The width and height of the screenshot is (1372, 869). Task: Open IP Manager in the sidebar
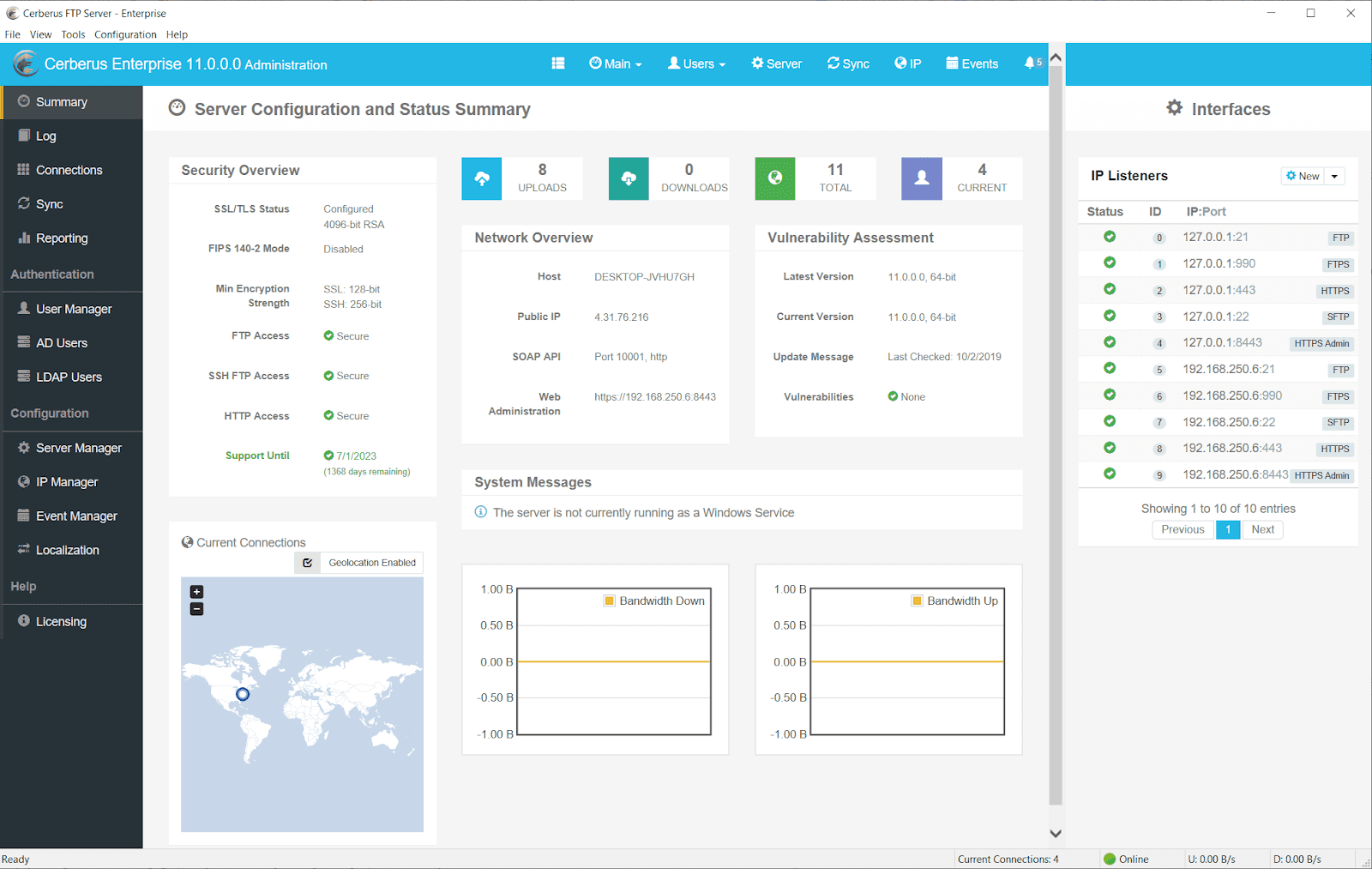click(71, 481)
